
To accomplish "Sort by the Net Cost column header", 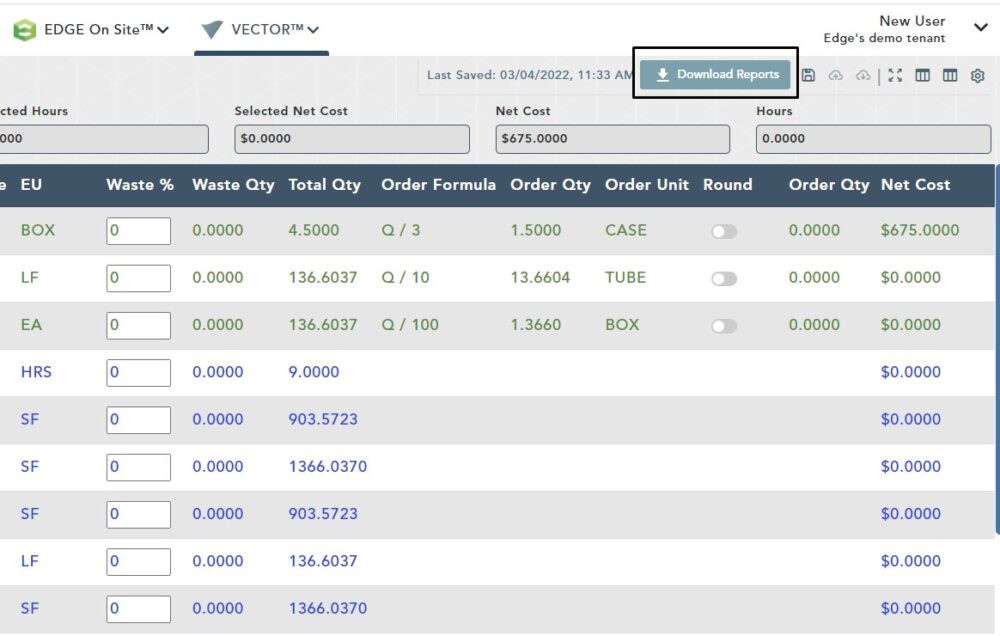I will coord(915,185).
